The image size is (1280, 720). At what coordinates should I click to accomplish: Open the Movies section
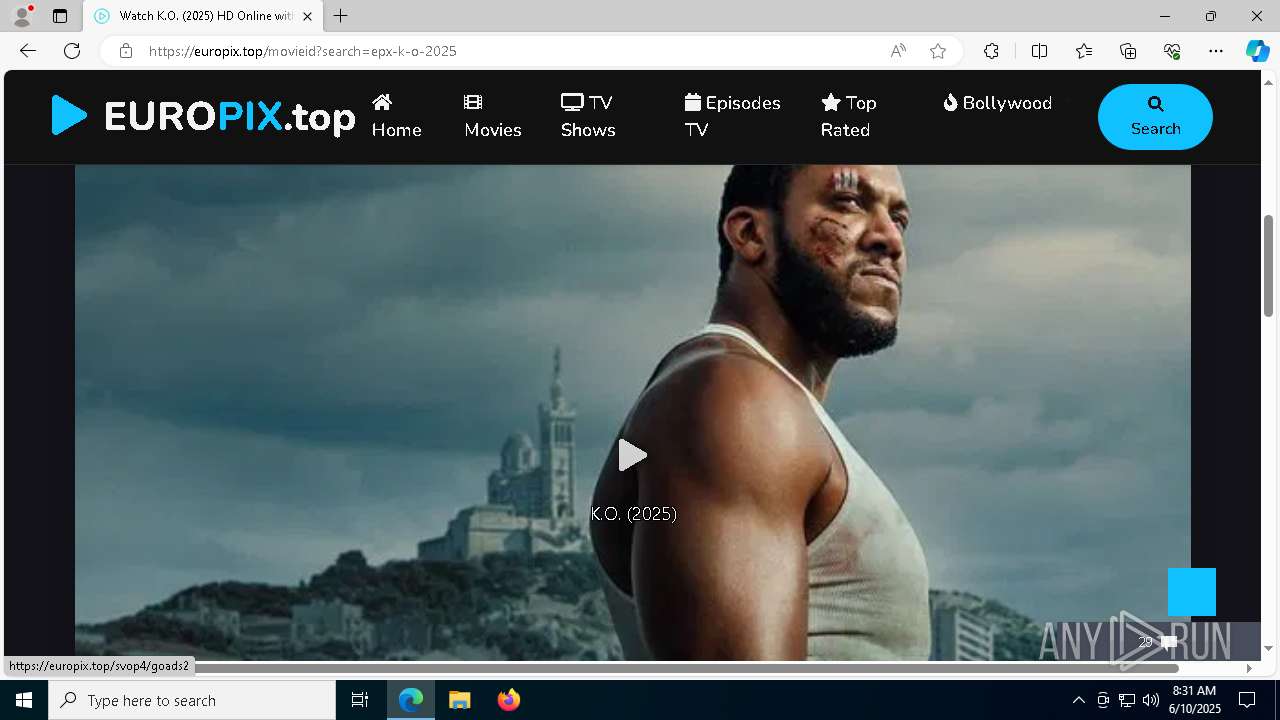coord(493,116)
